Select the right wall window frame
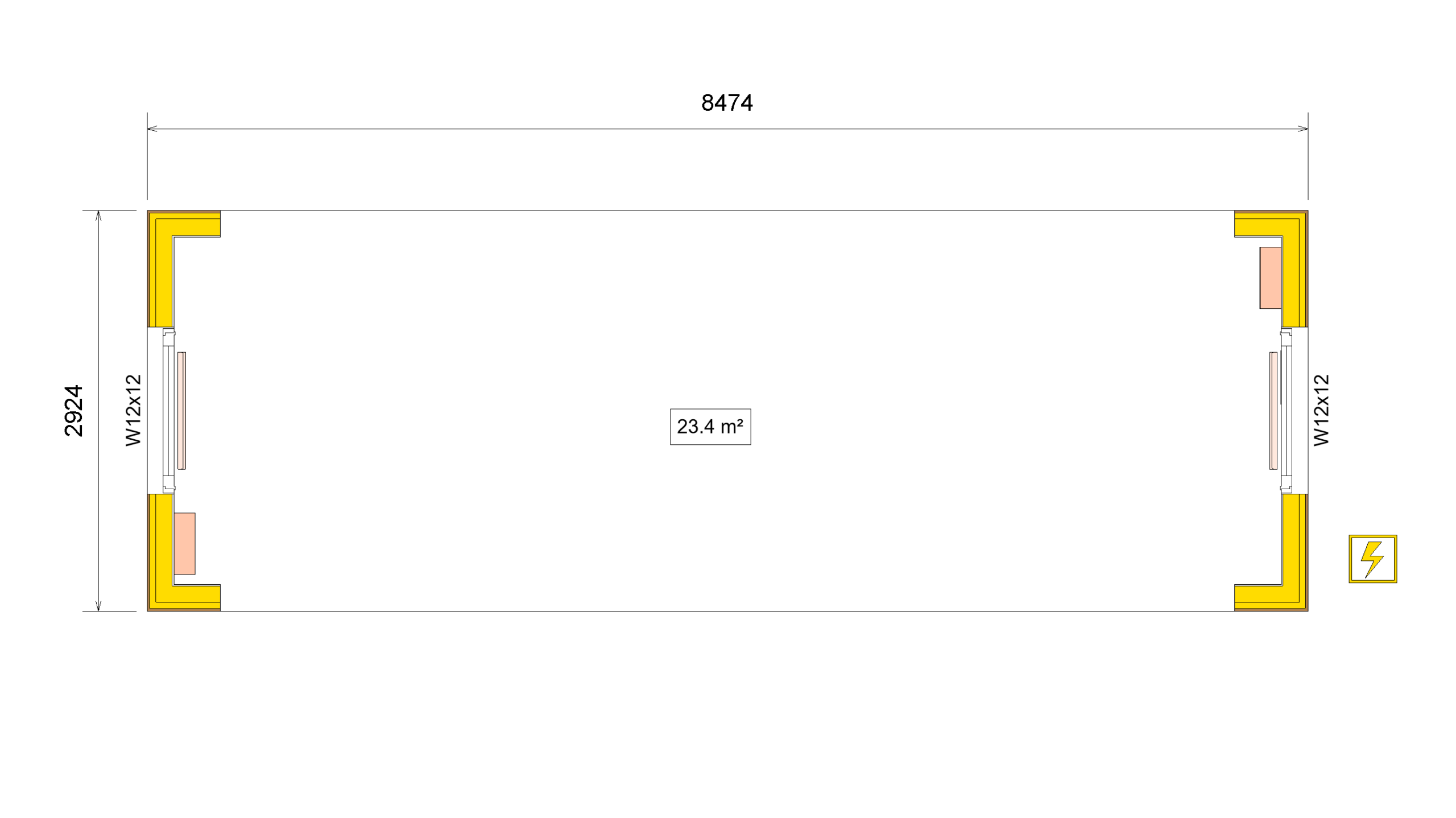This screenshot has height=818, width=1456. (x=1286, y=411)
